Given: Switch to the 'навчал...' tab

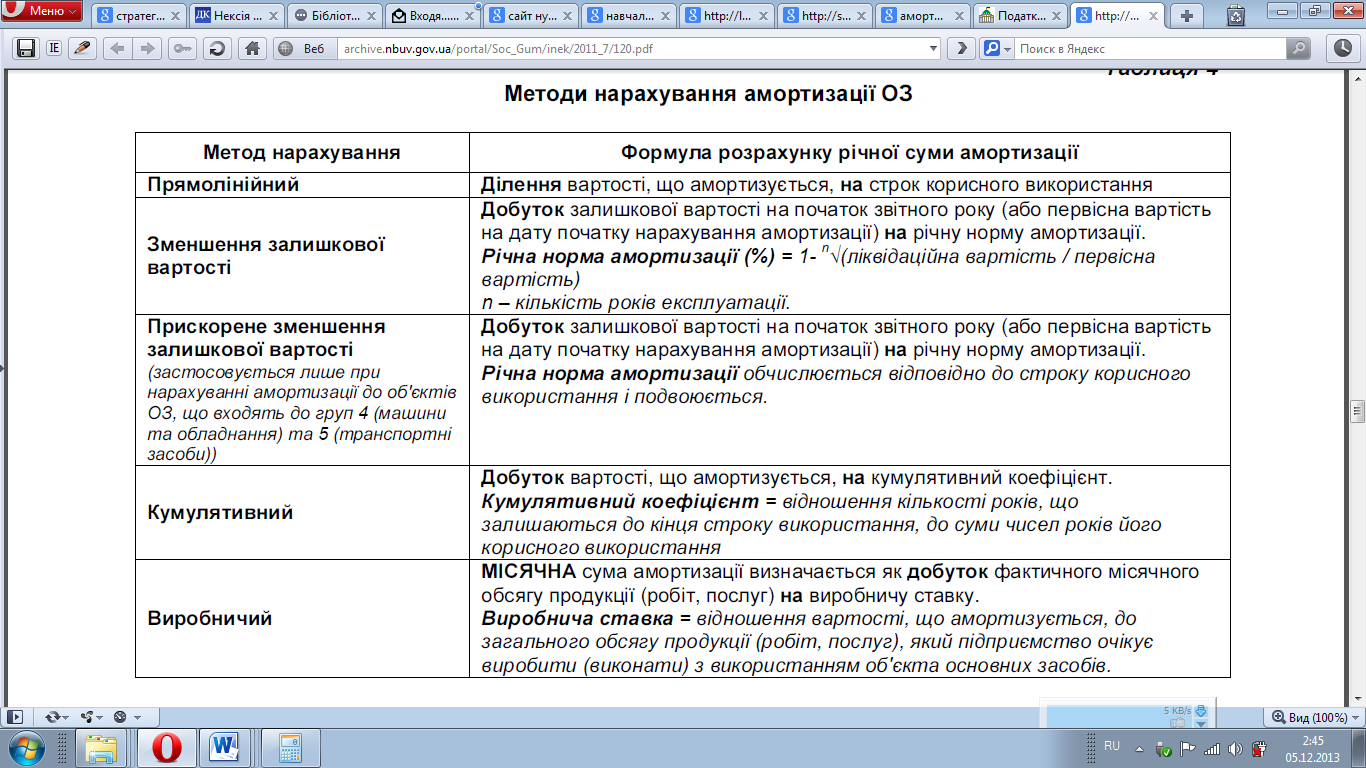Looking at the screenshot, I should (629, 16).
